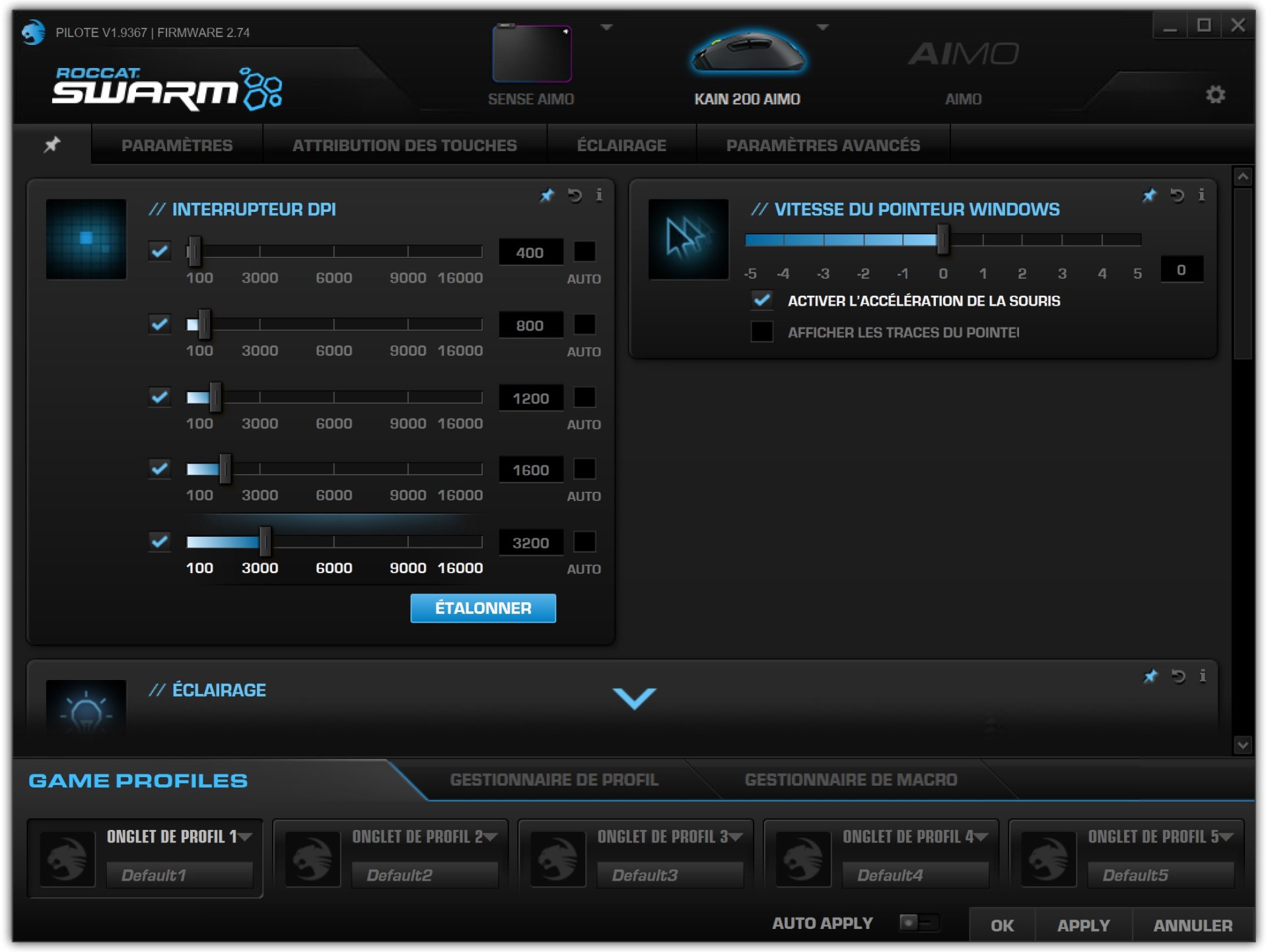This screenshot has width=1268, height=952.
Task: Show info for Vitesse du pointeur panel
Action: [1201, 195]
